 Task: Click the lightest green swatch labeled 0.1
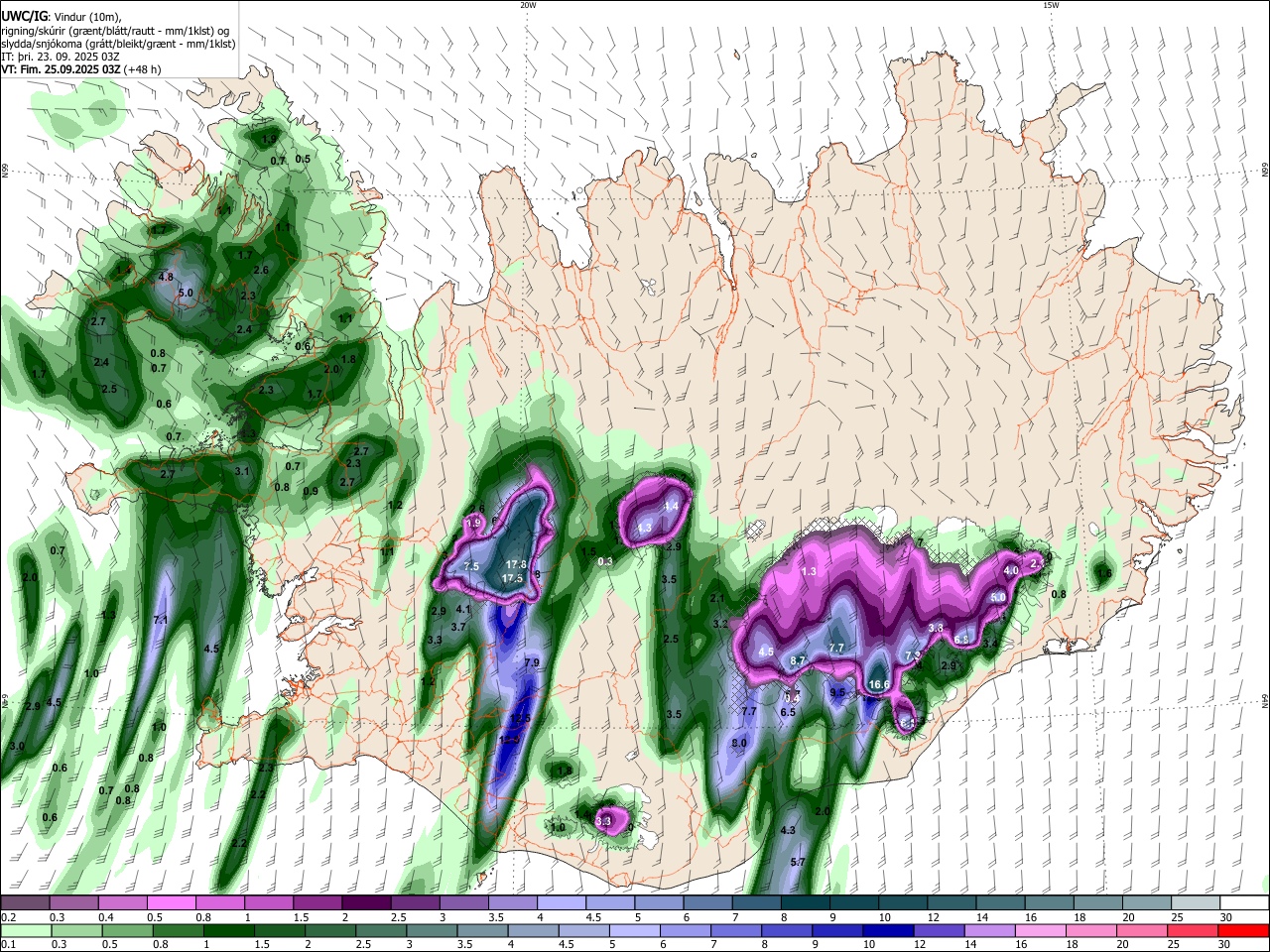point(25,930)
